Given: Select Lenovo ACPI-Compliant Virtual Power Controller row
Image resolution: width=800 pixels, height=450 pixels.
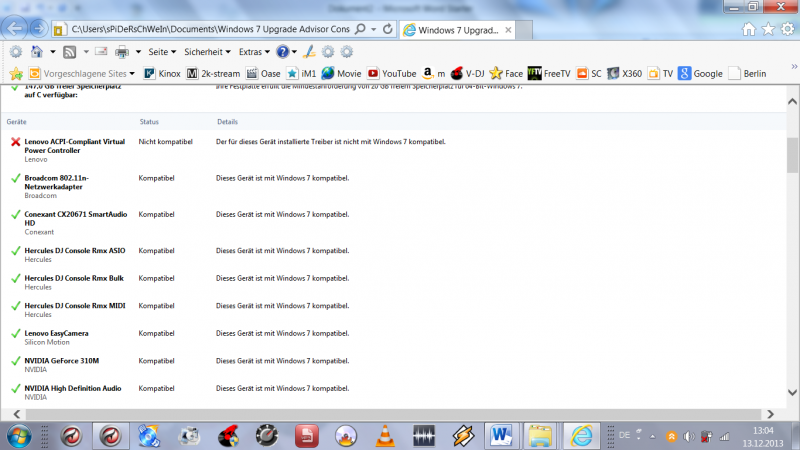Looking at the screenshot, I should pos(393,150).
